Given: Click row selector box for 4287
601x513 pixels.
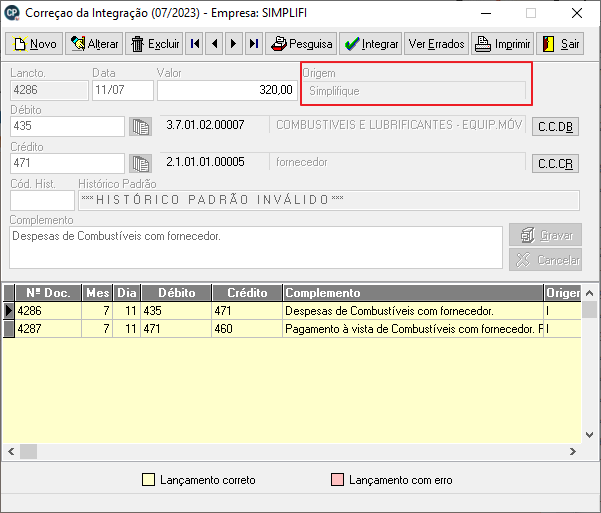Looking at the screenshot, I should tap(9, 329).
